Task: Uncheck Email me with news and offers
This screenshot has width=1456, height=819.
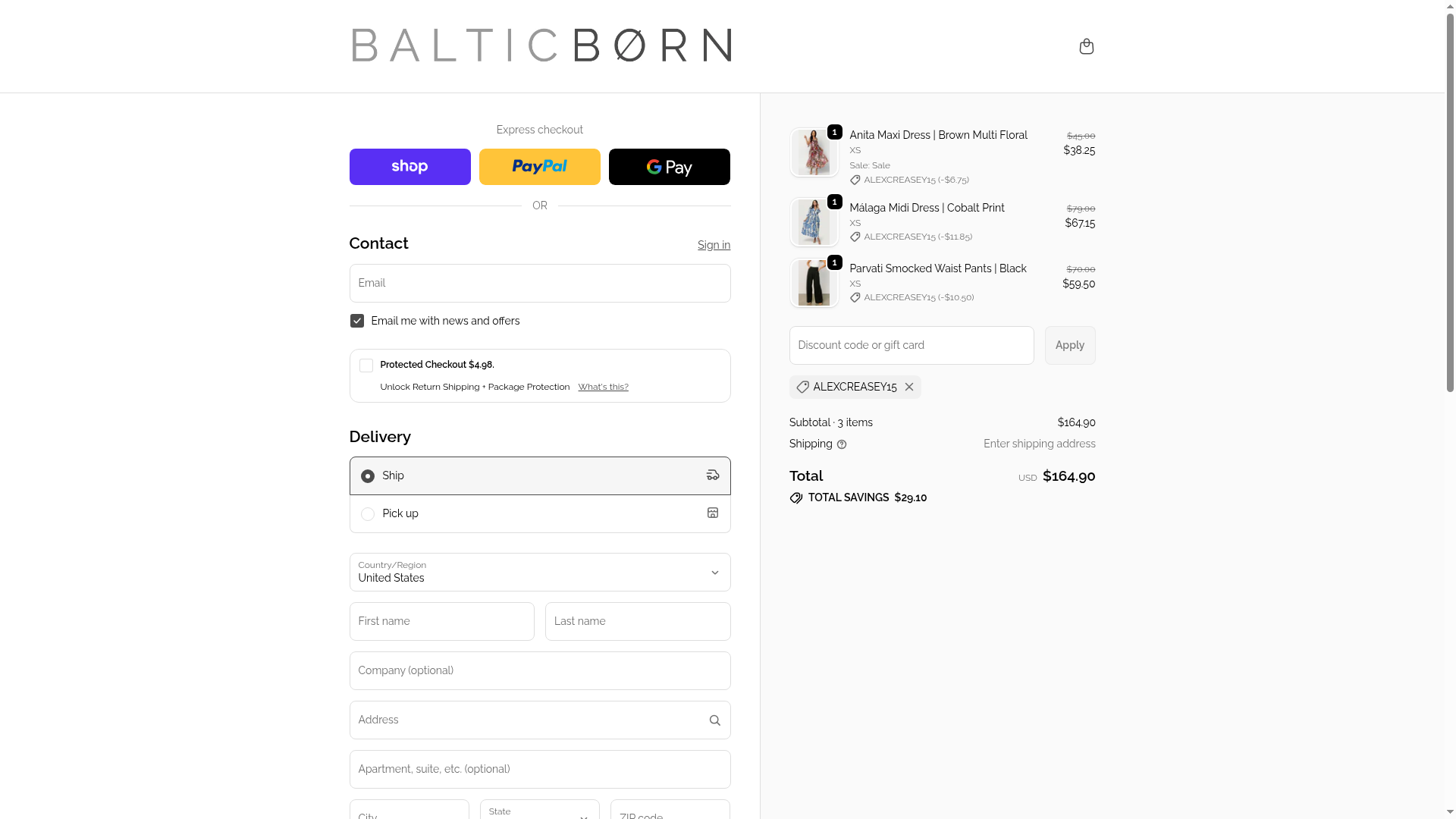Action: click(x=357, y=321)
